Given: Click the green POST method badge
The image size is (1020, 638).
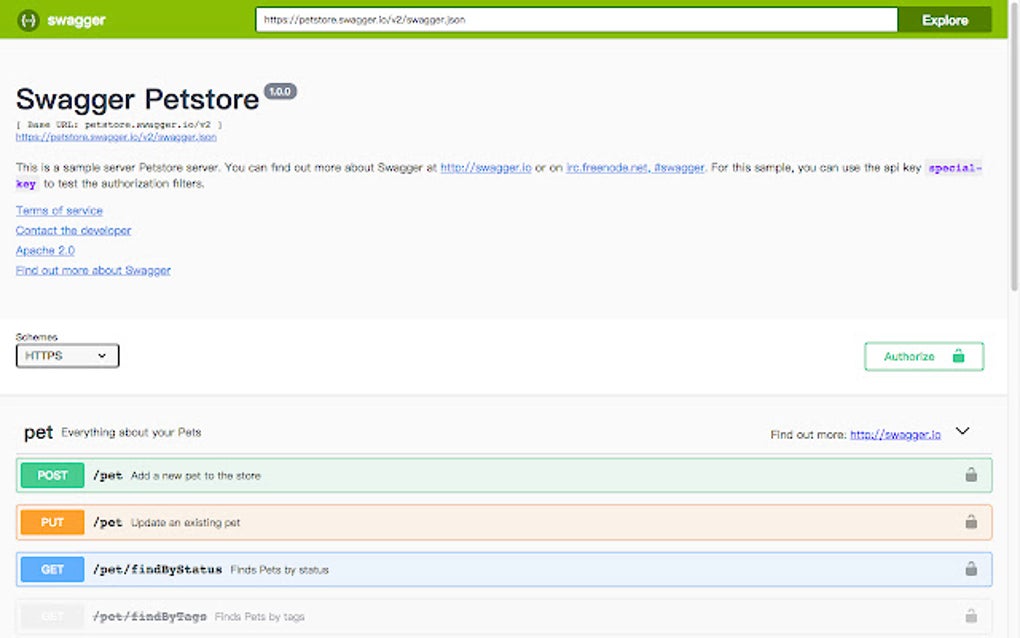Looking at the screenshot, I should (51, 475).
